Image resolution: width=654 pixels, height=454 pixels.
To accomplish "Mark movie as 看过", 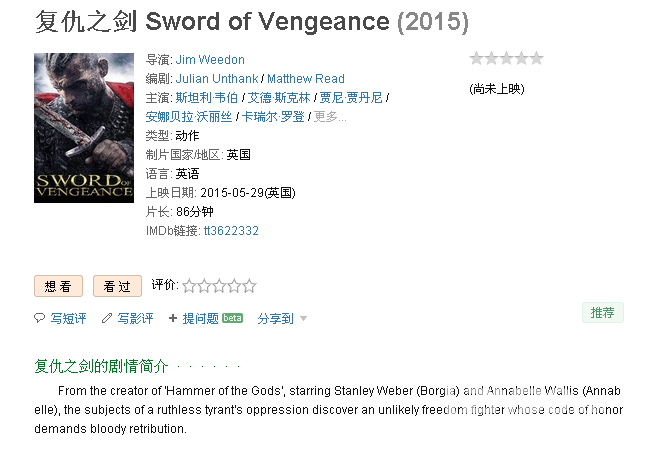I will tap(117, 286).
